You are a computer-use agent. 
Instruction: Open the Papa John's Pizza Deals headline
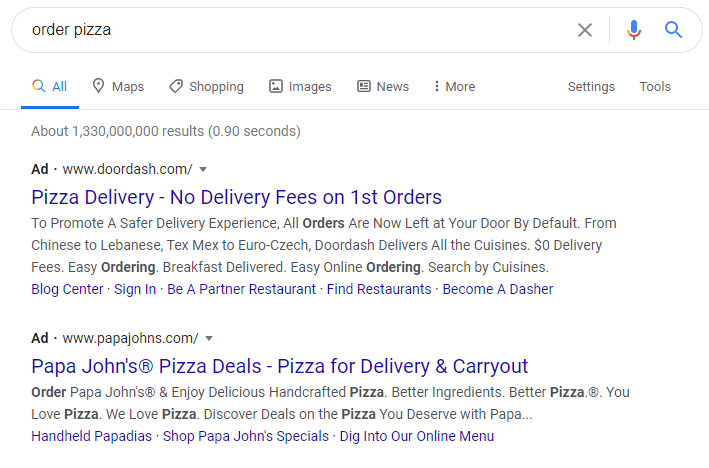279,366
